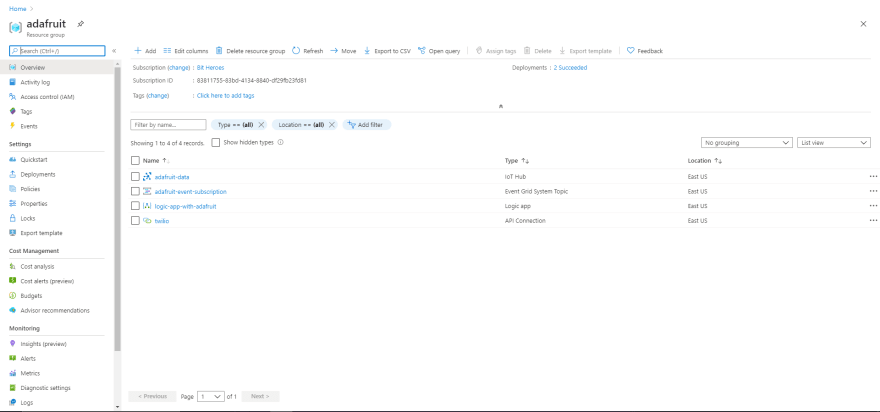
Task: Click the Deployments sidebar icon
Action: [12, 174]
